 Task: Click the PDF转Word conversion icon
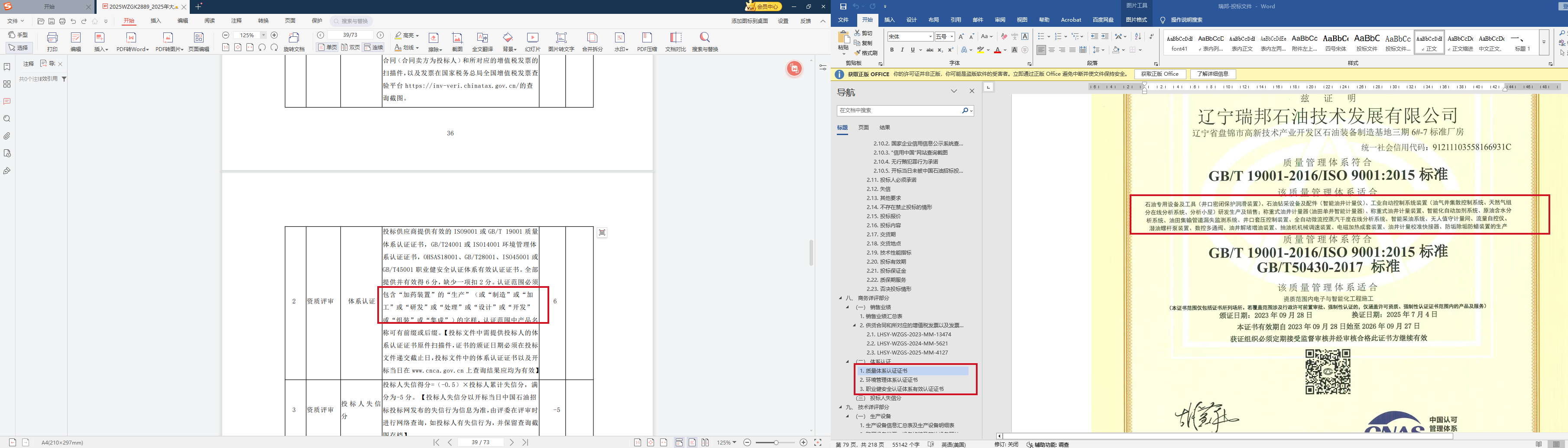[132, 40]
